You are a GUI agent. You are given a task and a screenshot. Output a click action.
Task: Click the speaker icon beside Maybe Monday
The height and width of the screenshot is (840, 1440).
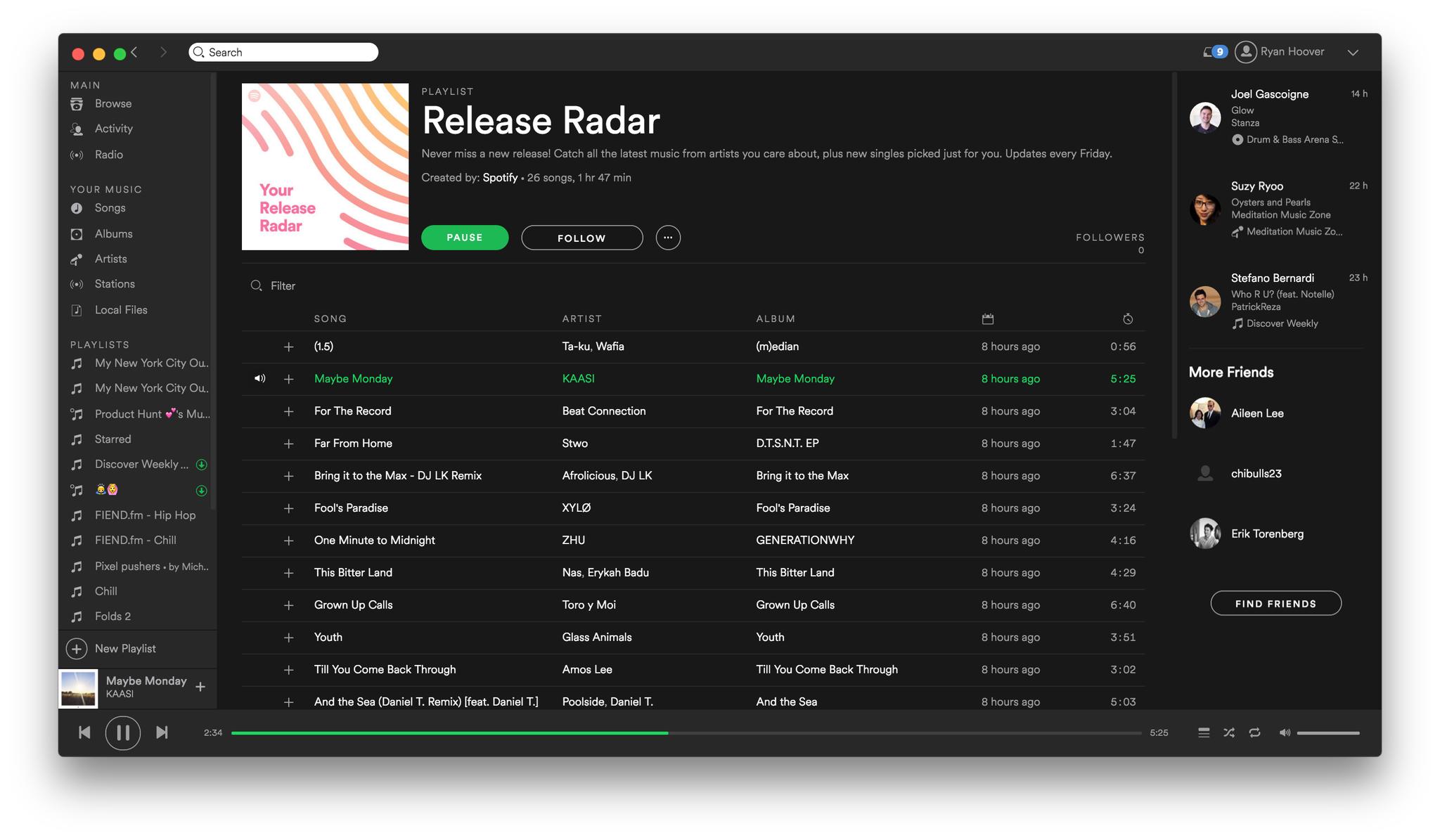(x=260, y=379)
